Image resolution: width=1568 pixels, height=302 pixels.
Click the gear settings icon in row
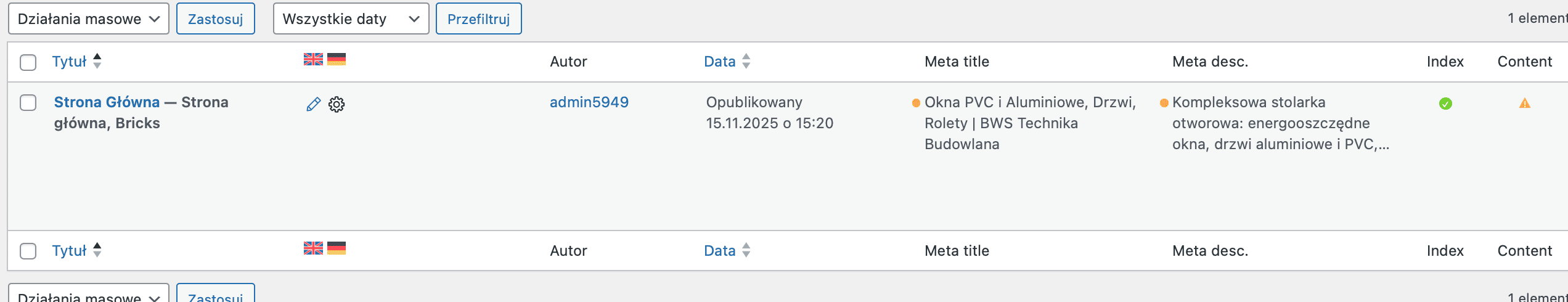337,104
